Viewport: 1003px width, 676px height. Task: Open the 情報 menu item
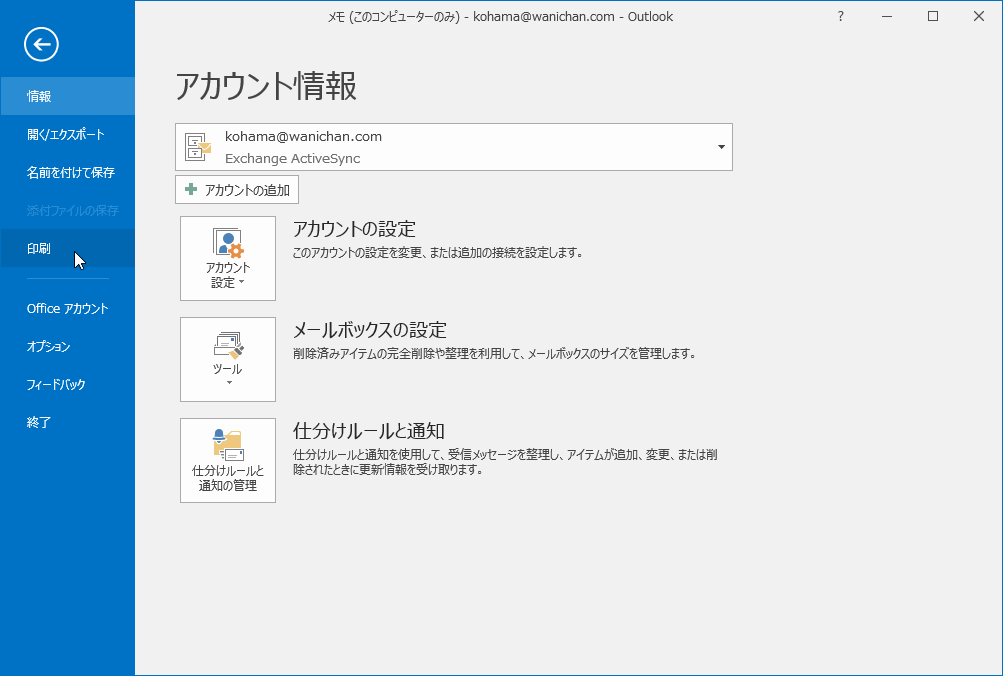tap(67, 96)
